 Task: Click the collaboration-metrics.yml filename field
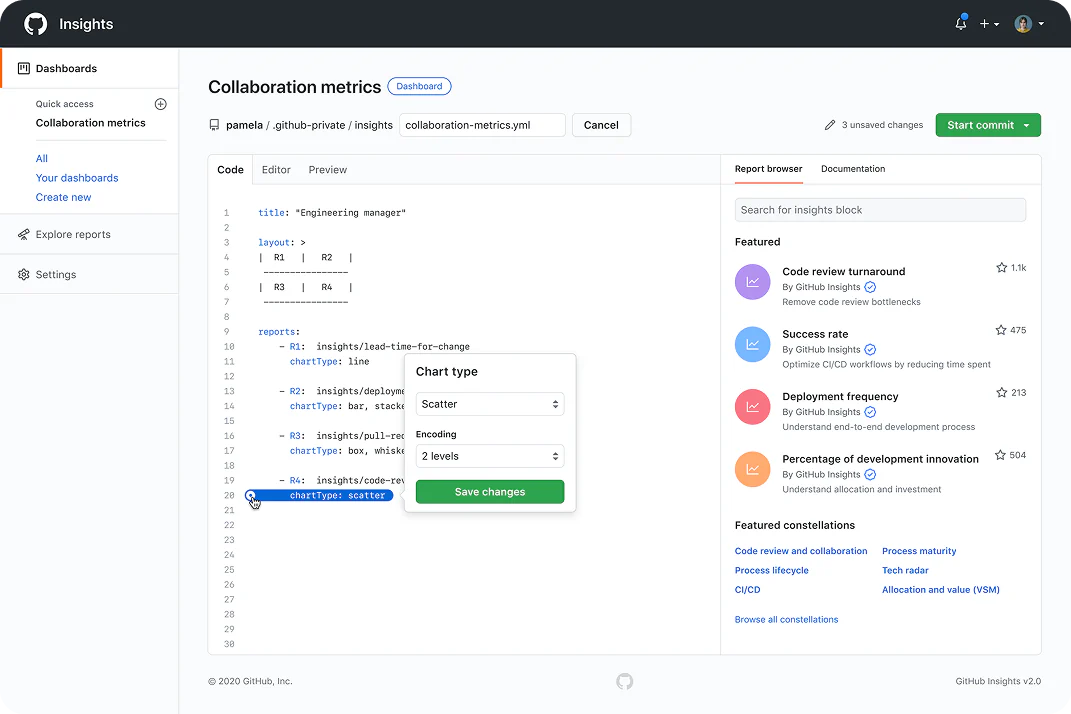[482, 125]
